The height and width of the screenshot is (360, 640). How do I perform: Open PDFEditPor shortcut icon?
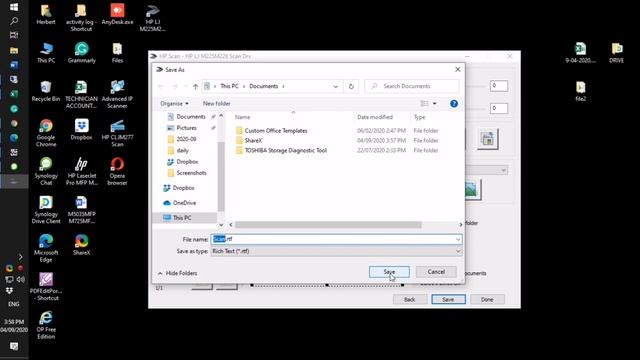pyautogui.click(x=46, y=287)
